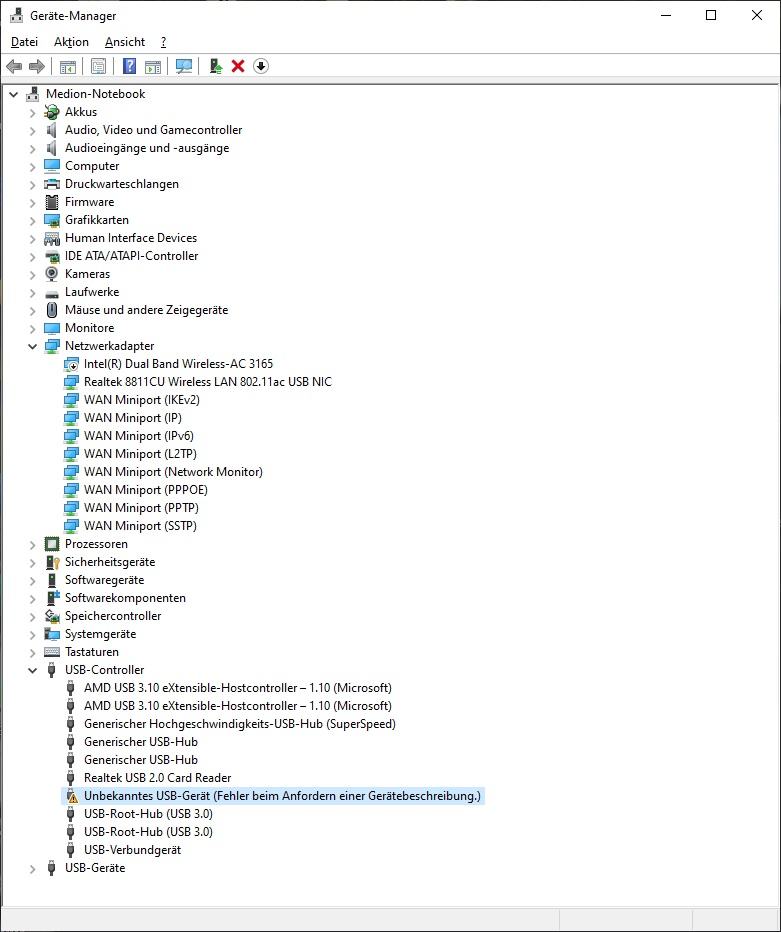Click the Back arrow toolbar icon
The width and height of the screenshot is (781, 932).
click(14, 66)
